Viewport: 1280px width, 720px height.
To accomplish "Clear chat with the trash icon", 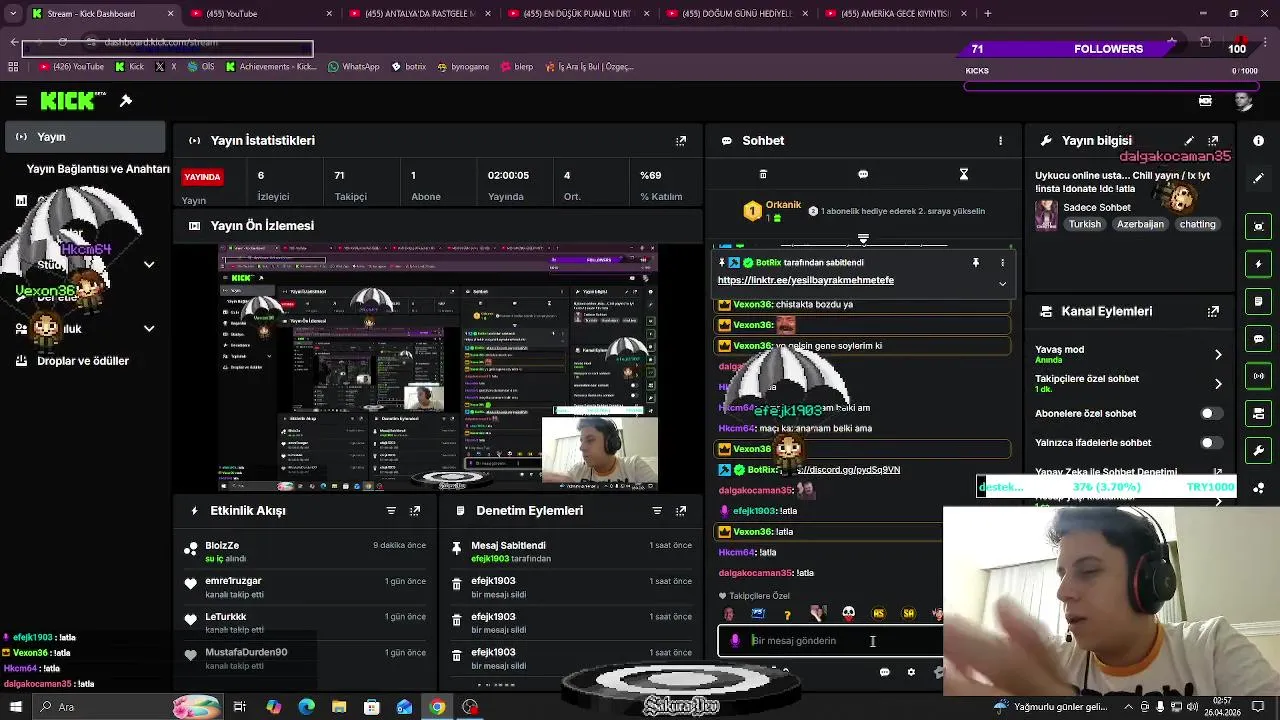I will [763, 174].
